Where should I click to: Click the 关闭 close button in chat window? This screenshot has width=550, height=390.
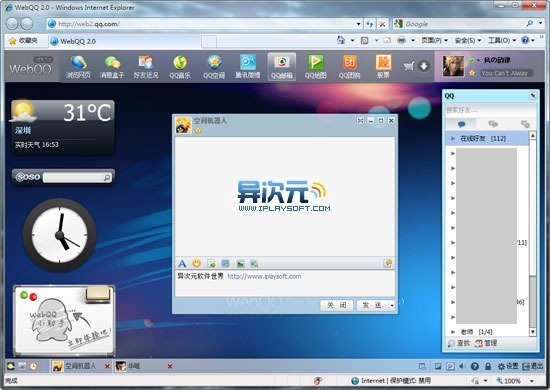coord(336,305)
